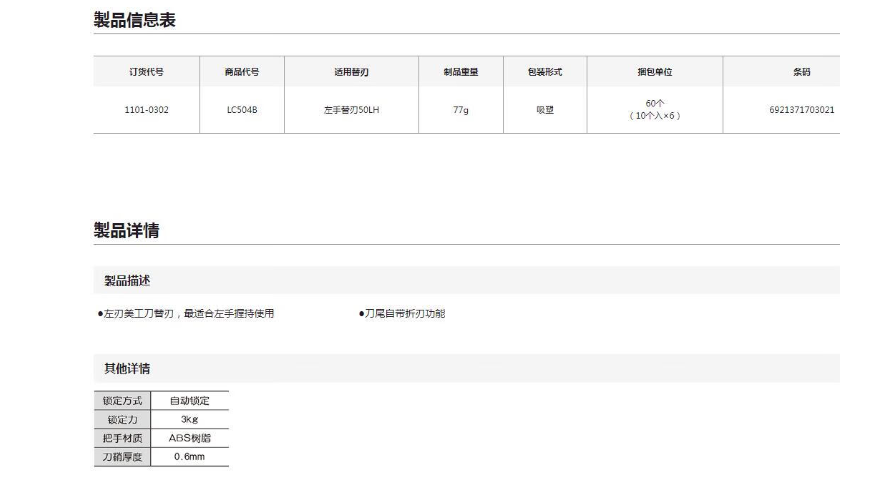The width and height of the screenshot is (886, 481).
Task: Click the 製品信息表 heading
Action: click(x=134, y=19)
